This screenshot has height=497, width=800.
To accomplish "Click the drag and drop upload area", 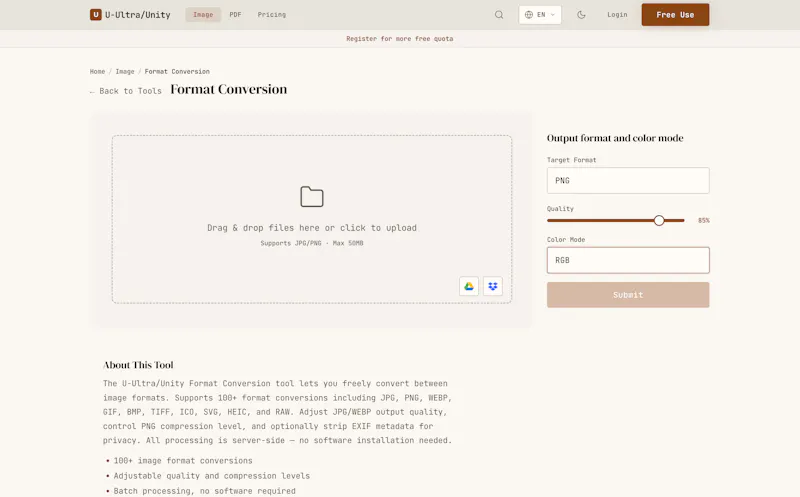I will tap(312, 219).
